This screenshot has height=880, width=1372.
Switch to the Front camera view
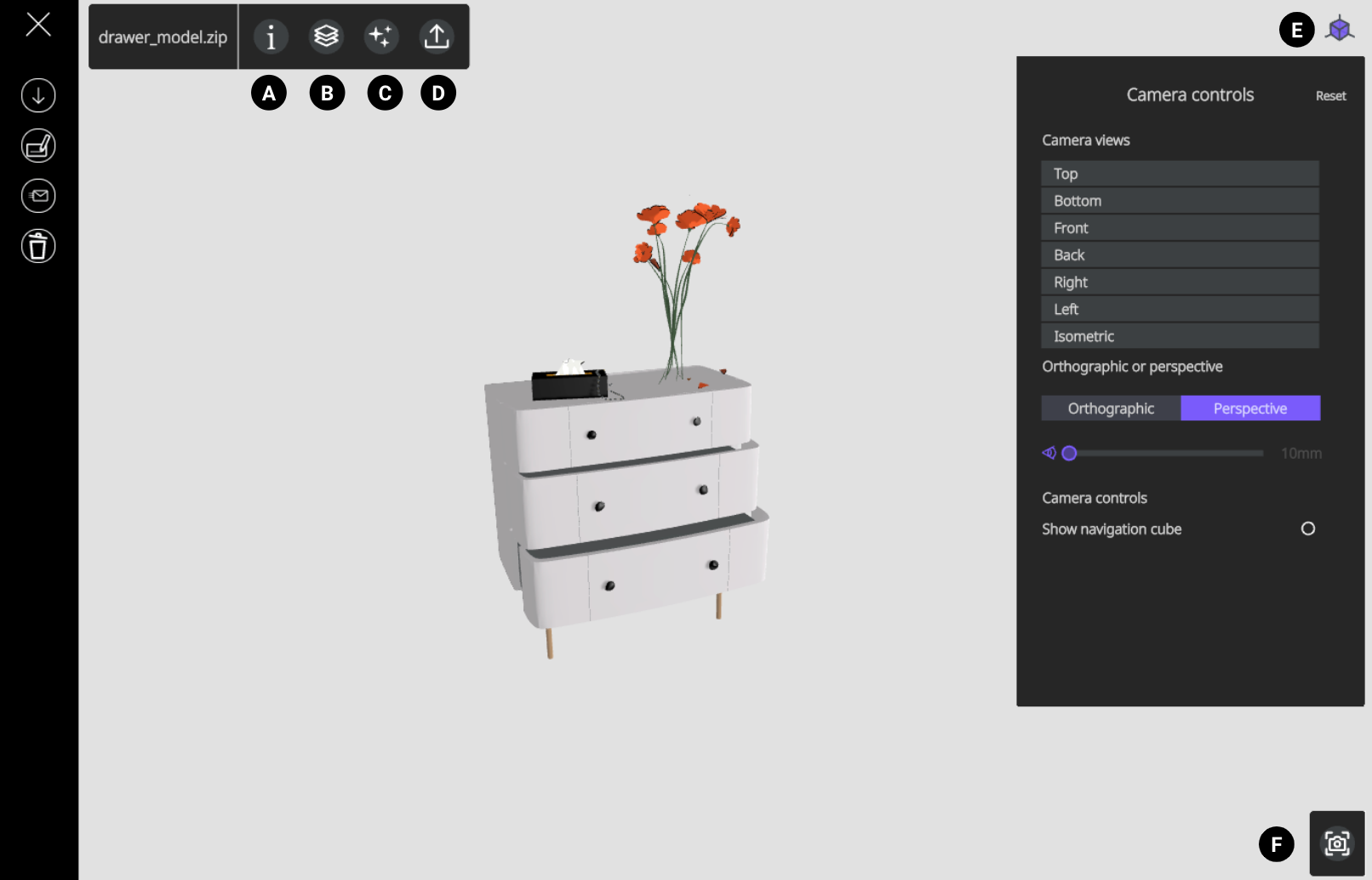click(x=1180, y=228)
